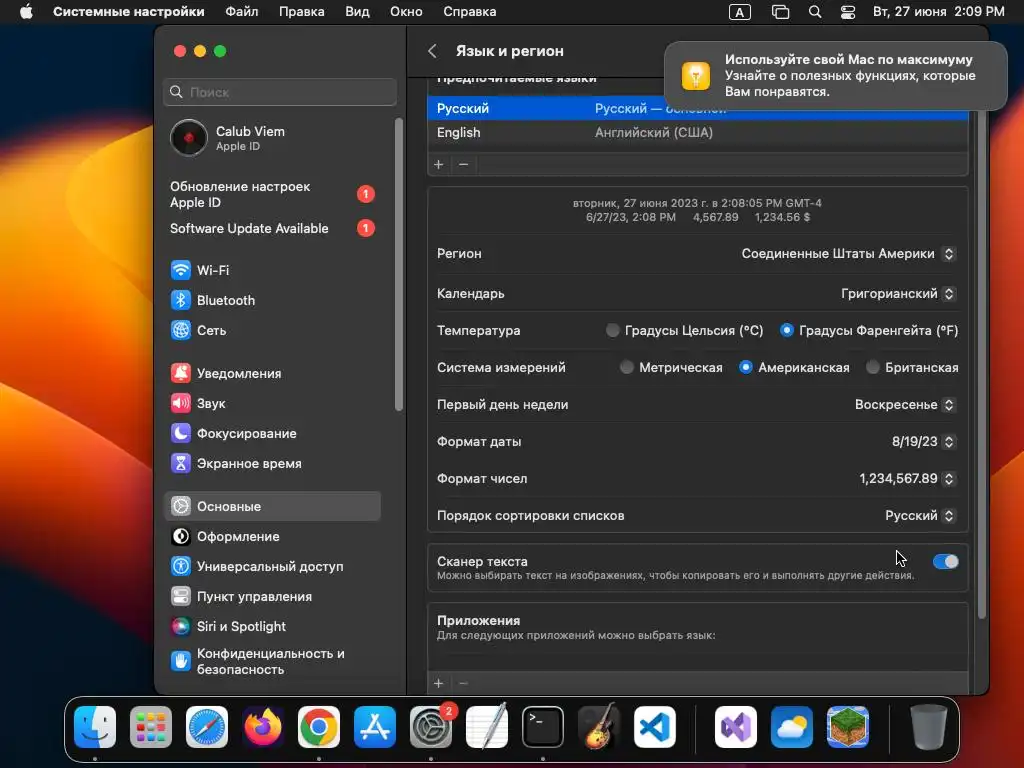Launch Google Chrome from the Dock
This screenshot has height=768, width=1024.
tap(319, 727)
